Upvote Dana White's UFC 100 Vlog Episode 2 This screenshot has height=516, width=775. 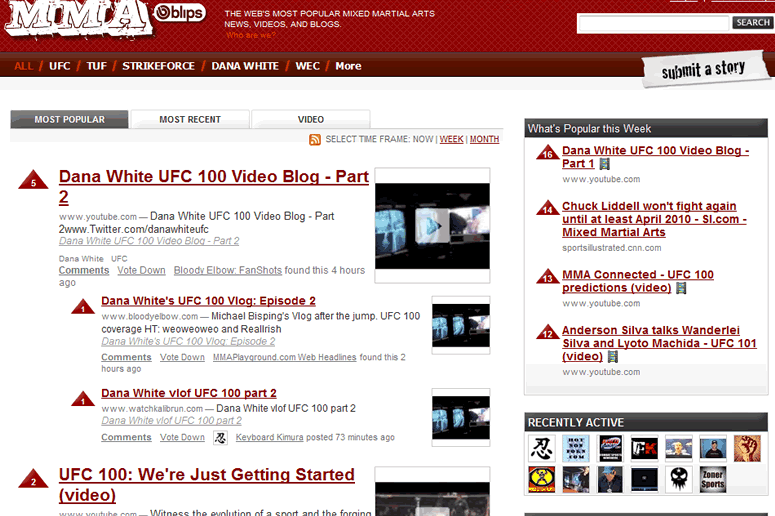pyautogui.click(x=83, y=307)
